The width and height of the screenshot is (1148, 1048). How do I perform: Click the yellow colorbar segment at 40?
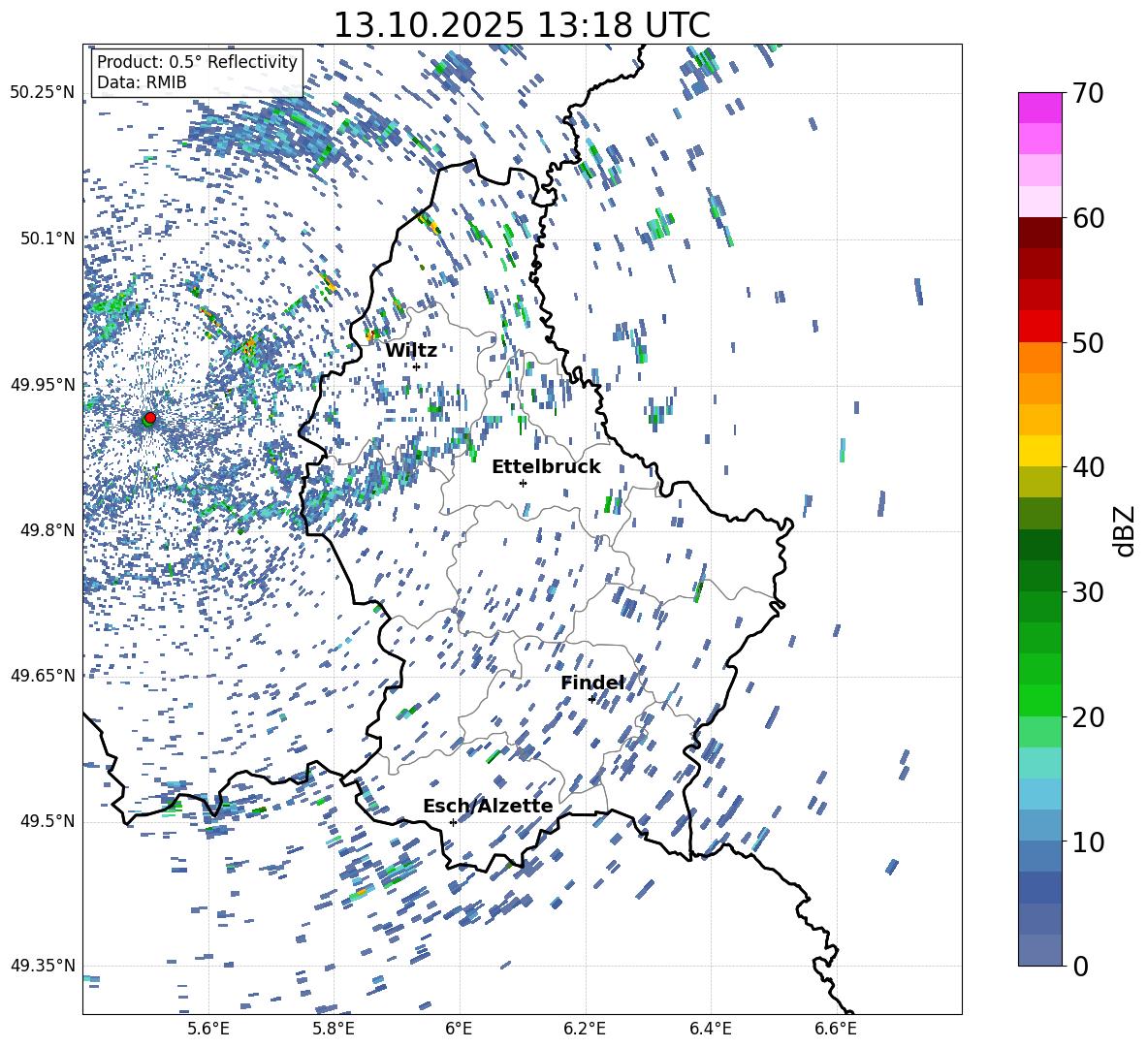1039,451
